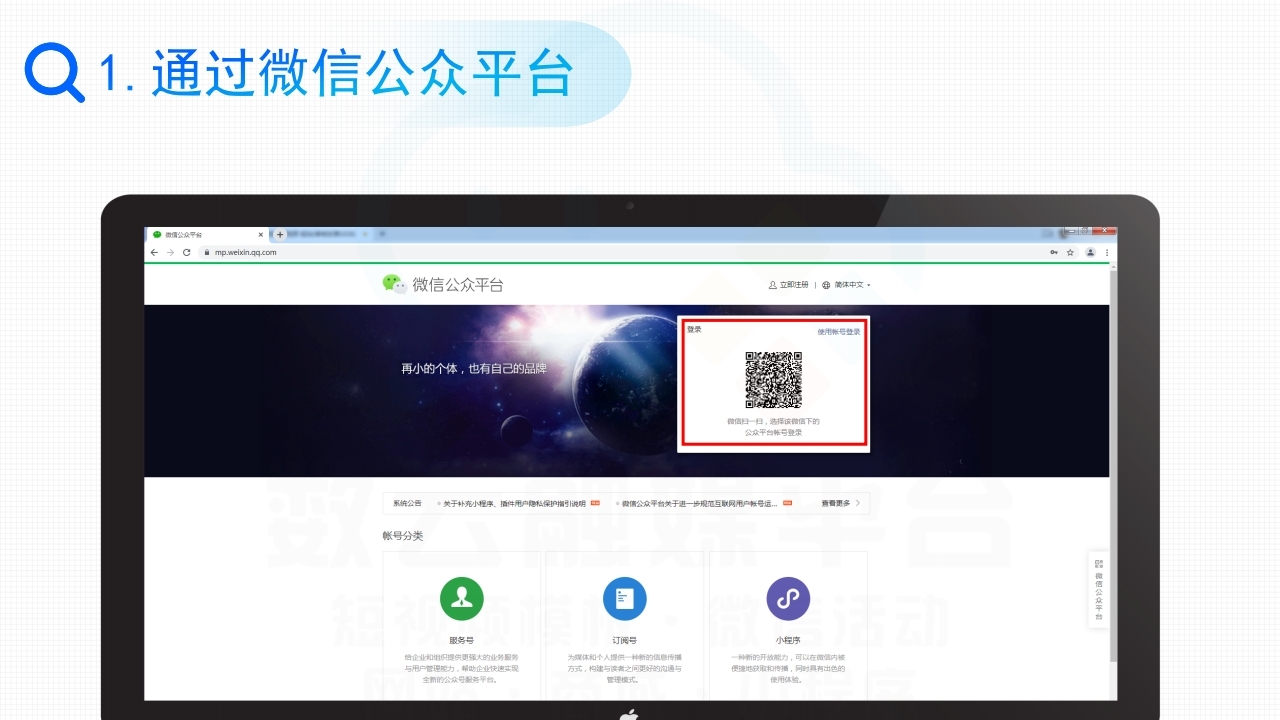Viewport: 1280px width, 720px height.
Task: Click the WeChat logo in page header
Action: pos(395,284)
